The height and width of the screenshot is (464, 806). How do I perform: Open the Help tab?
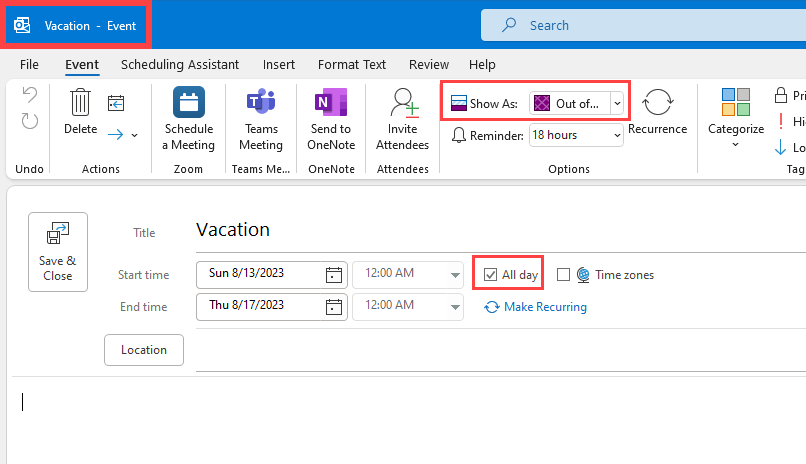[482, 65]
